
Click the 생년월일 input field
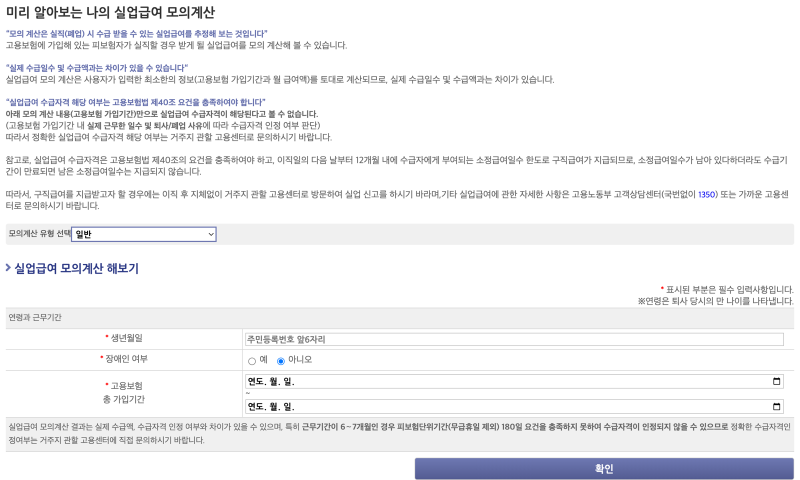click(x=514, y=339)
